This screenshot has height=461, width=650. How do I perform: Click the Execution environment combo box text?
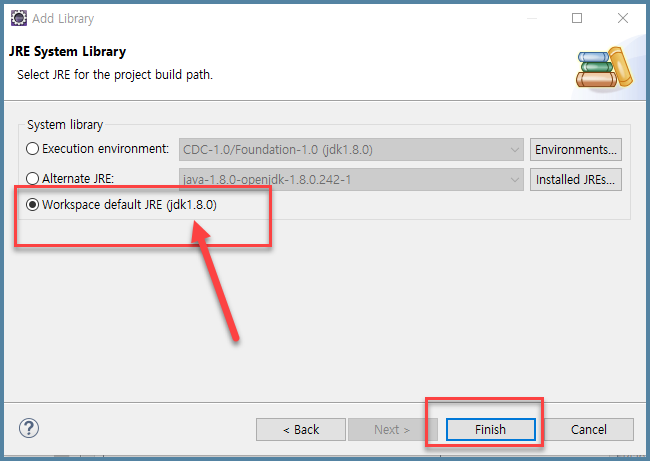pos(278,150)
